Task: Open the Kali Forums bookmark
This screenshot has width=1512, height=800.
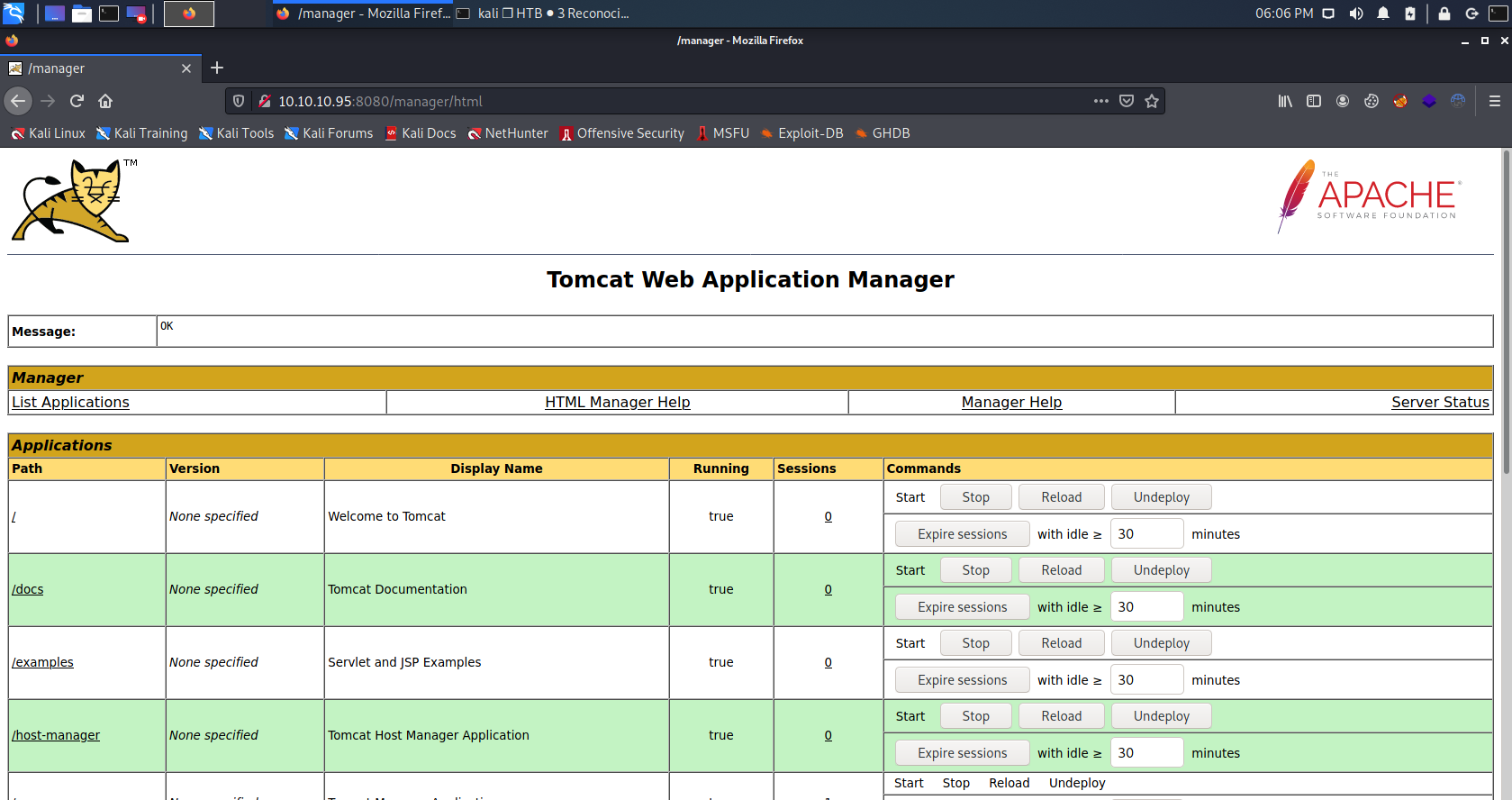Action: click(329, 133)
